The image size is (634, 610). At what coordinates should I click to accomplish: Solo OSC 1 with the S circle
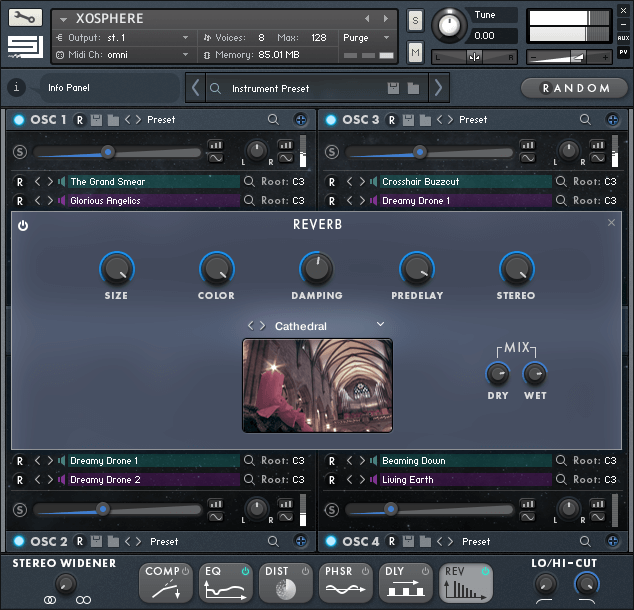pyautogui.click(x=20, y=152)
